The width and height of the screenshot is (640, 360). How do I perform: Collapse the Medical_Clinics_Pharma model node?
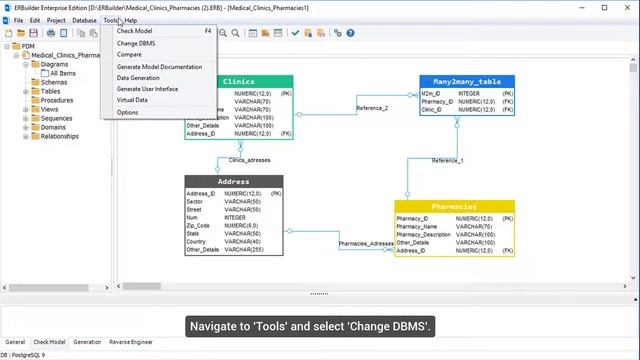tap(16, 56)
